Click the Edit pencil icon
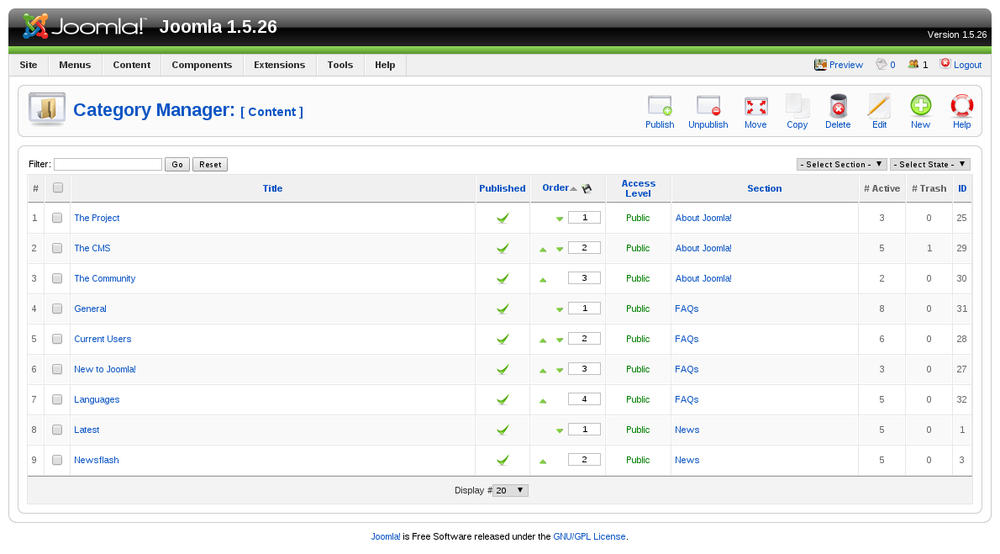This screenshot has height=554, width=1000. pos(879,106)
